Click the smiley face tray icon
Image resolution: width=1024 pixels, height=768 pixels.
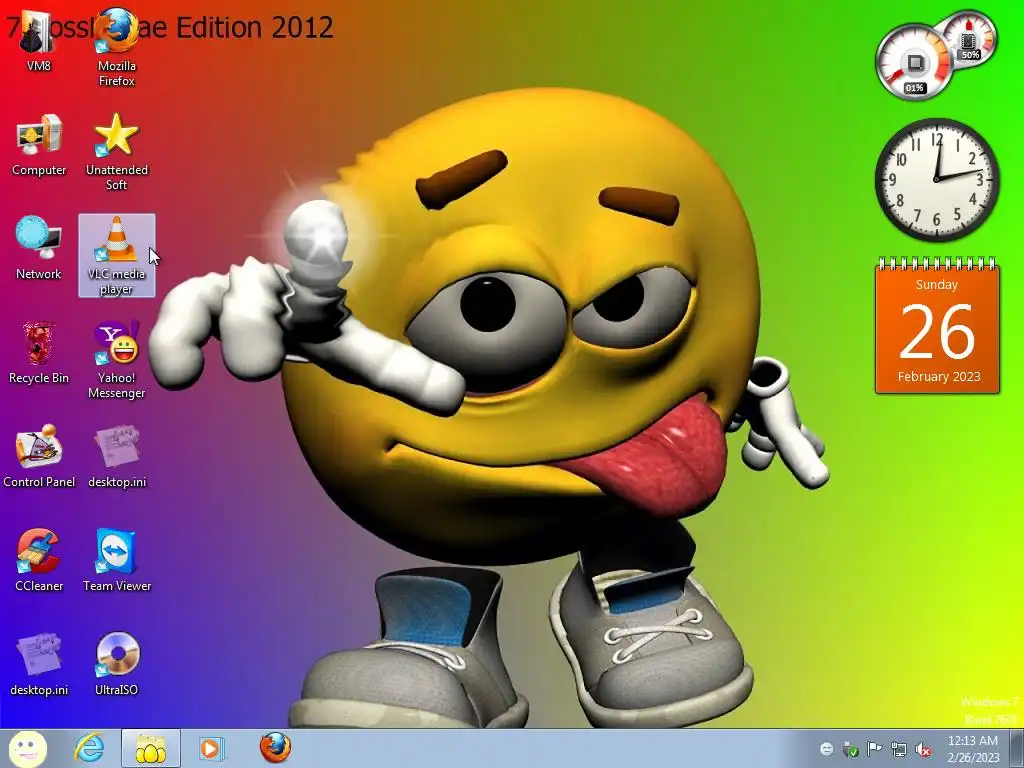point(827,749)
